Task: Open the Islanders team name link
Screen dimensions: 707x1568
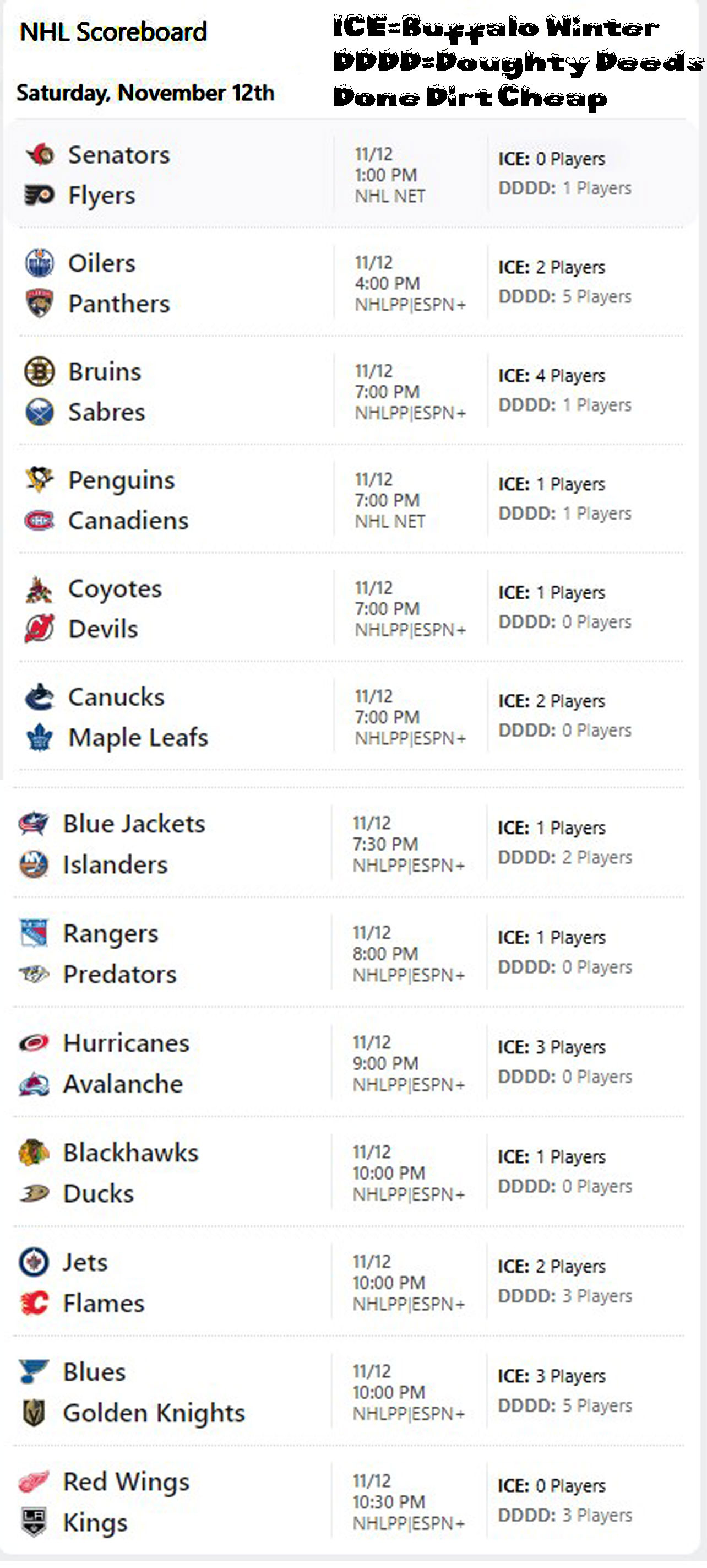Action: click(x=116, y=865)
